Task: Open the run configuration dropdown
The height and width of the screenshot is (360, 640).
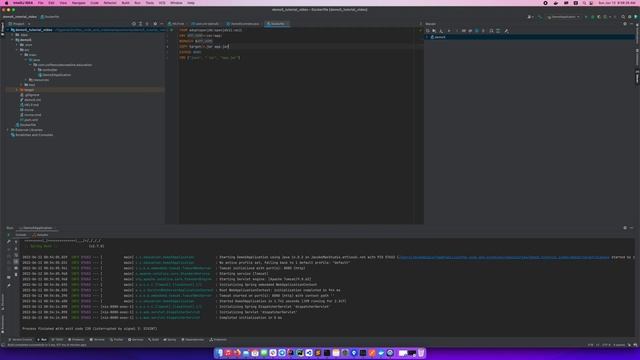Action: (563, 17)
